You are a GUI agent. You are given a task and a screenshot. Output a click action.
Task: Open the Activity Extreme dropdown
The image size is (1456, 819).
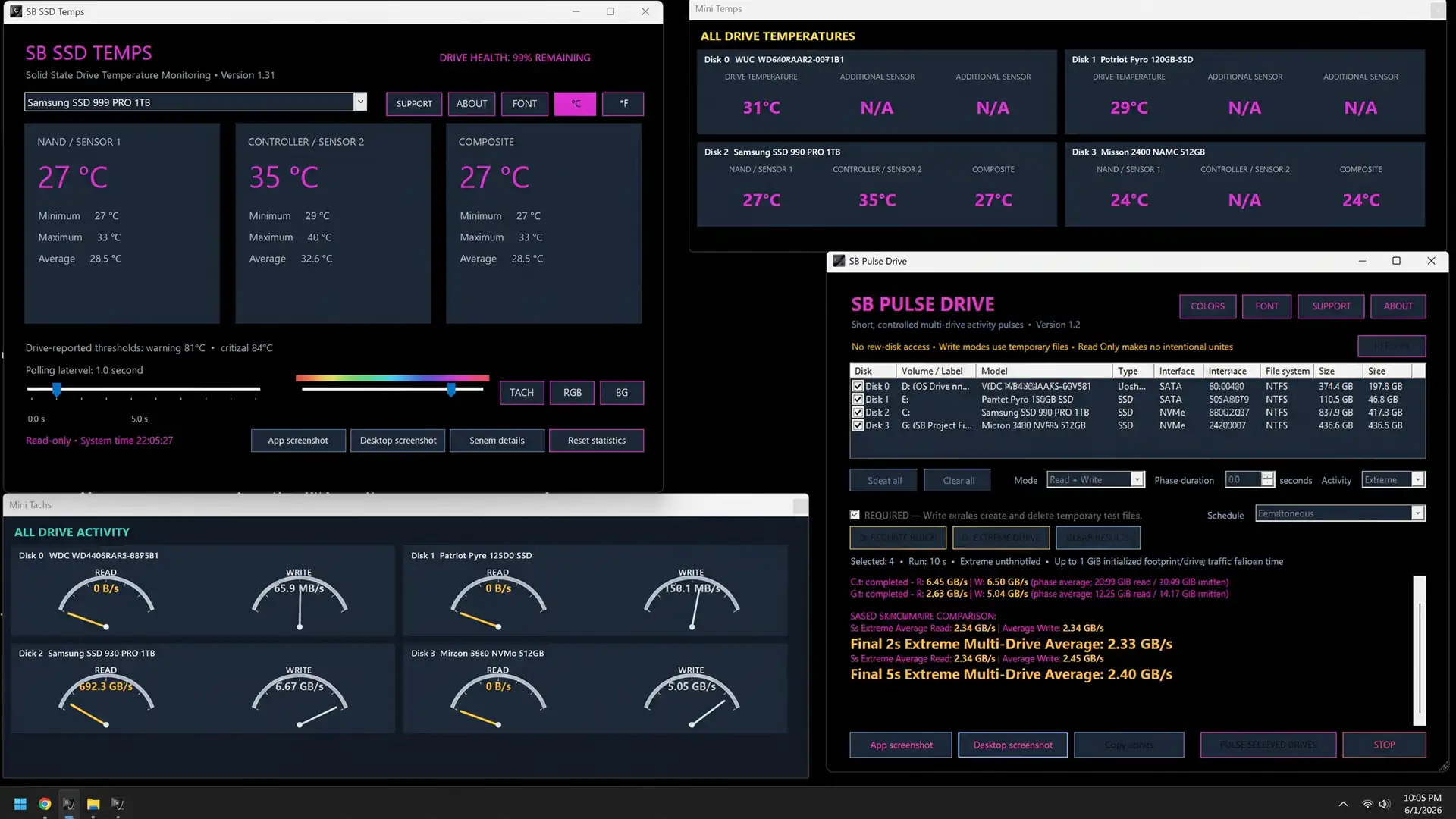click(x=1417, y=479)
